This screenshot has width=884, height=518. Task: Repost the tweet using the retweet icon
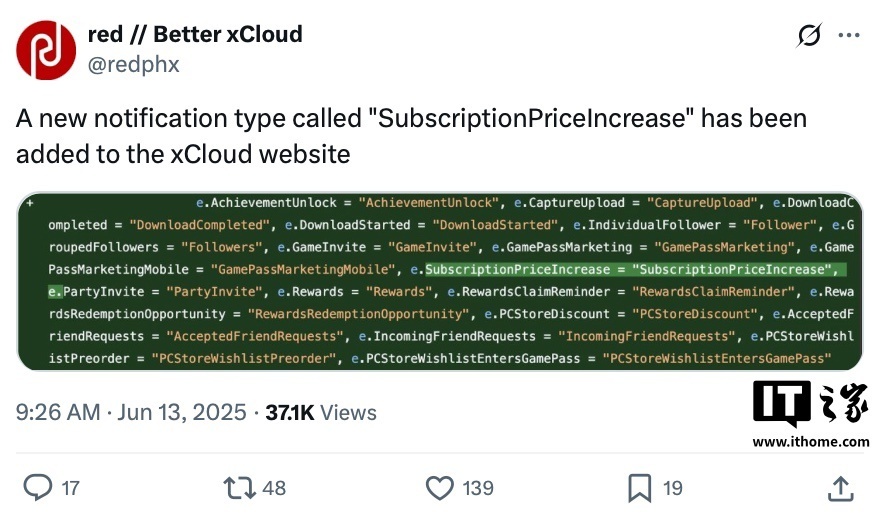(239, 487)
